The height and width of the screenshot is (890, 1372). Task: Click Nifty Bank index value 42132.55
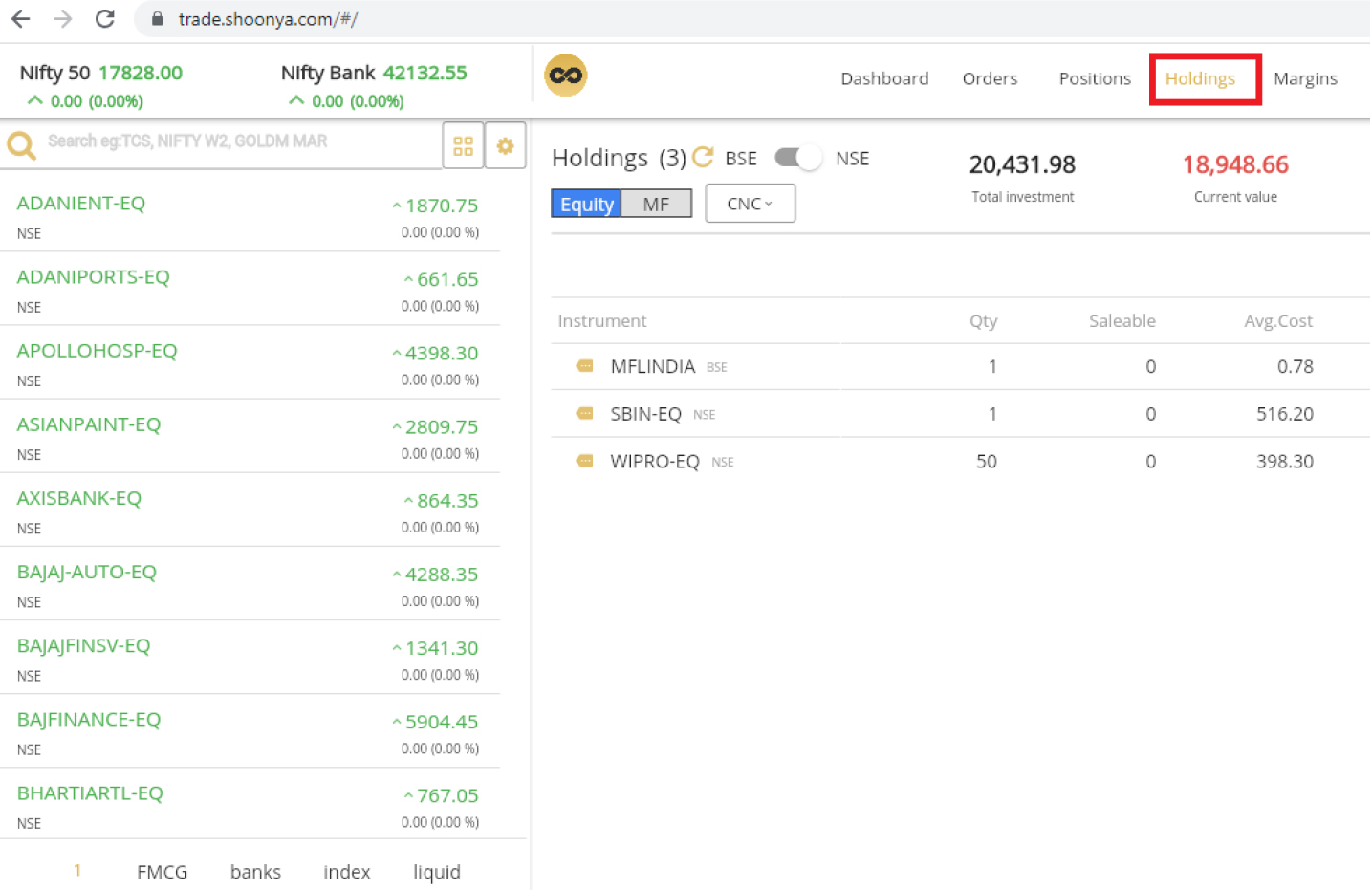click(425, 73)
